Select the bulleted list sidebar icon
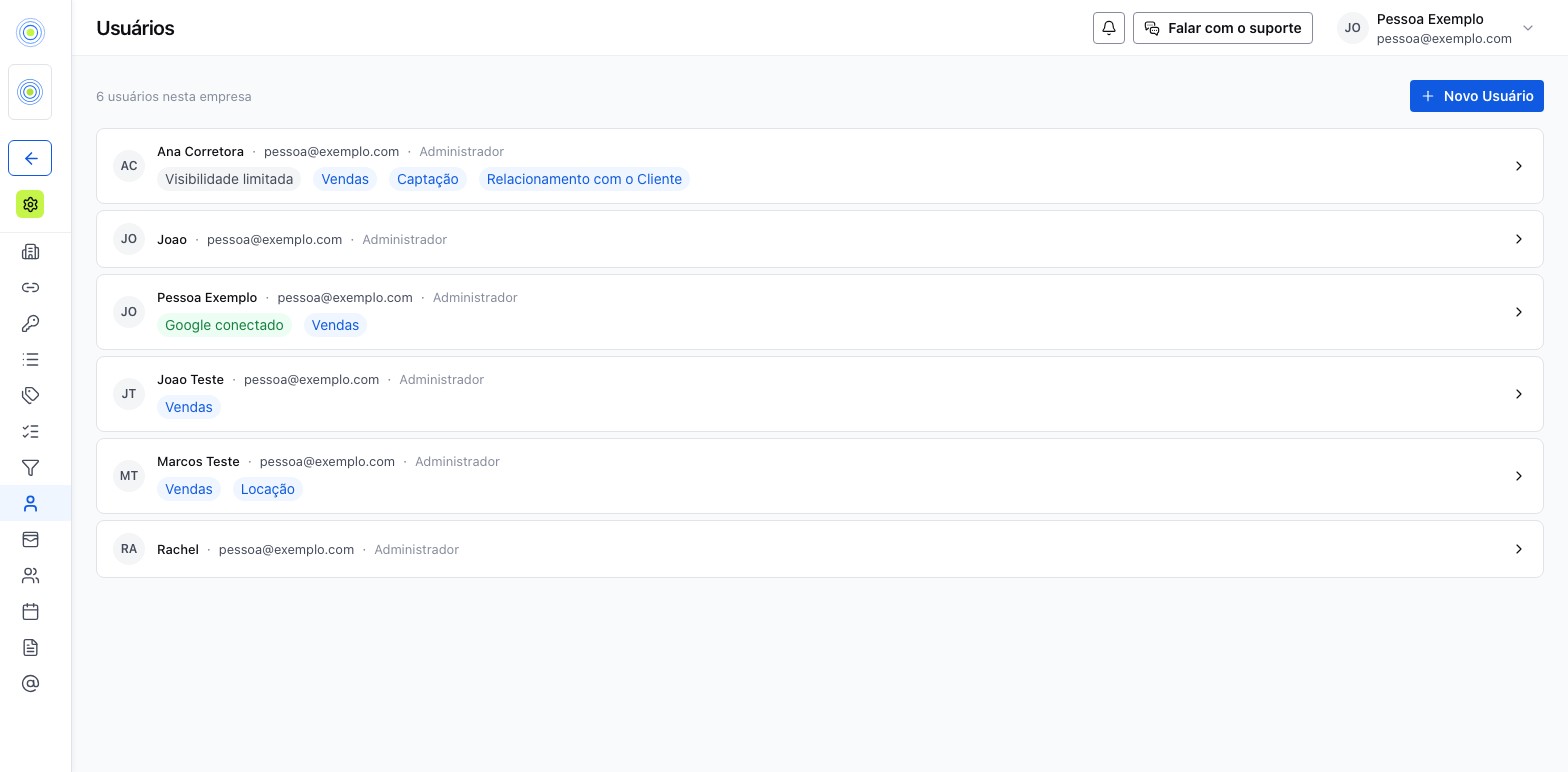The image size is (1568, 772). (30, 360)
